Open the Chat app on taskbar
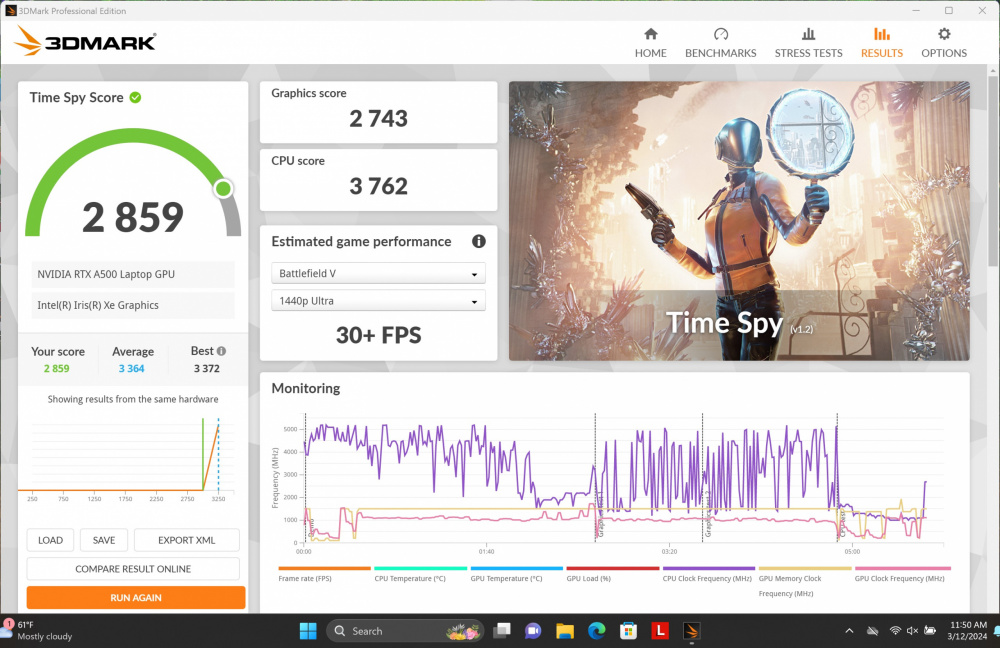 (533, 631)
